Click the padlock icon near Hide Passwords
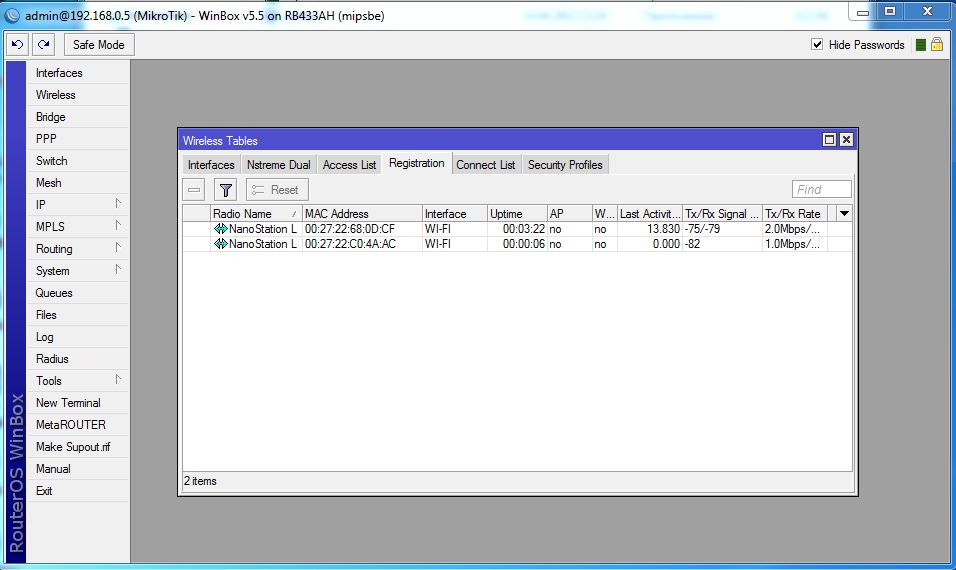Image resolution: width=956 pixels, height=570 pixels. point(937,45)
